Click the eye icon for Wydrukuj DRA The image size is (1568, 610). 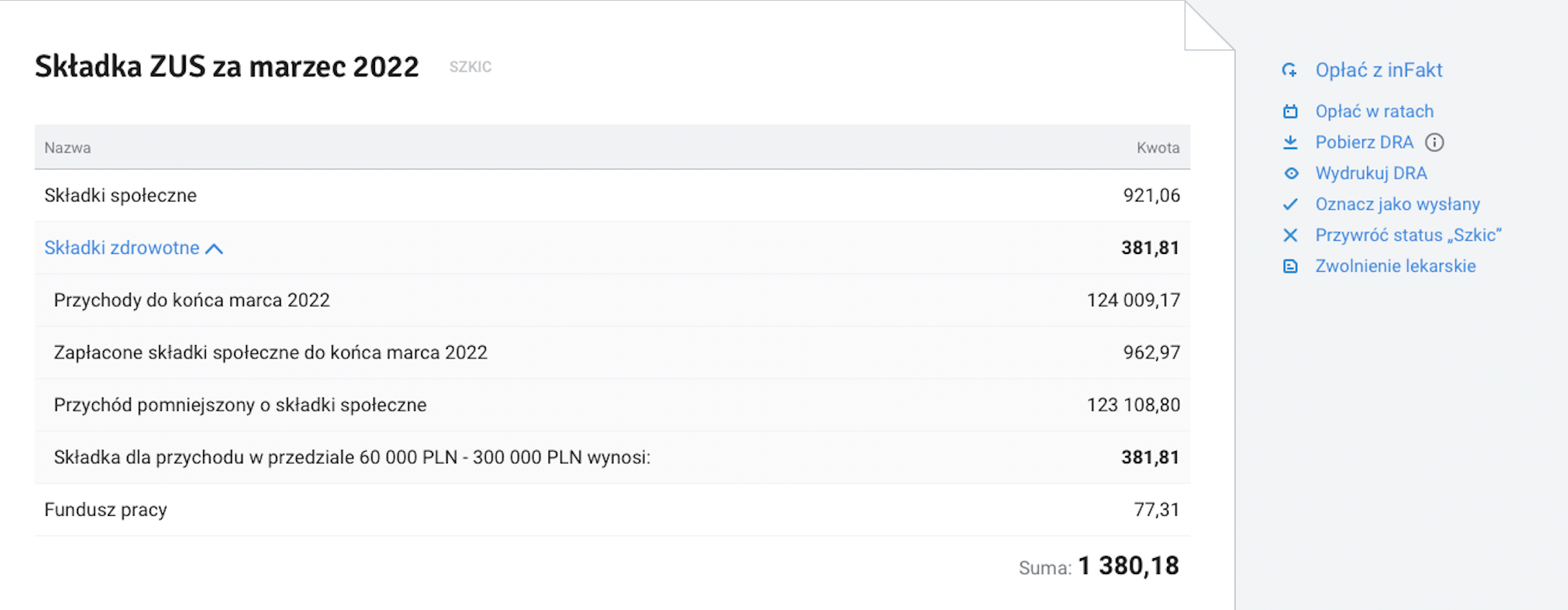click(1291, 173)
